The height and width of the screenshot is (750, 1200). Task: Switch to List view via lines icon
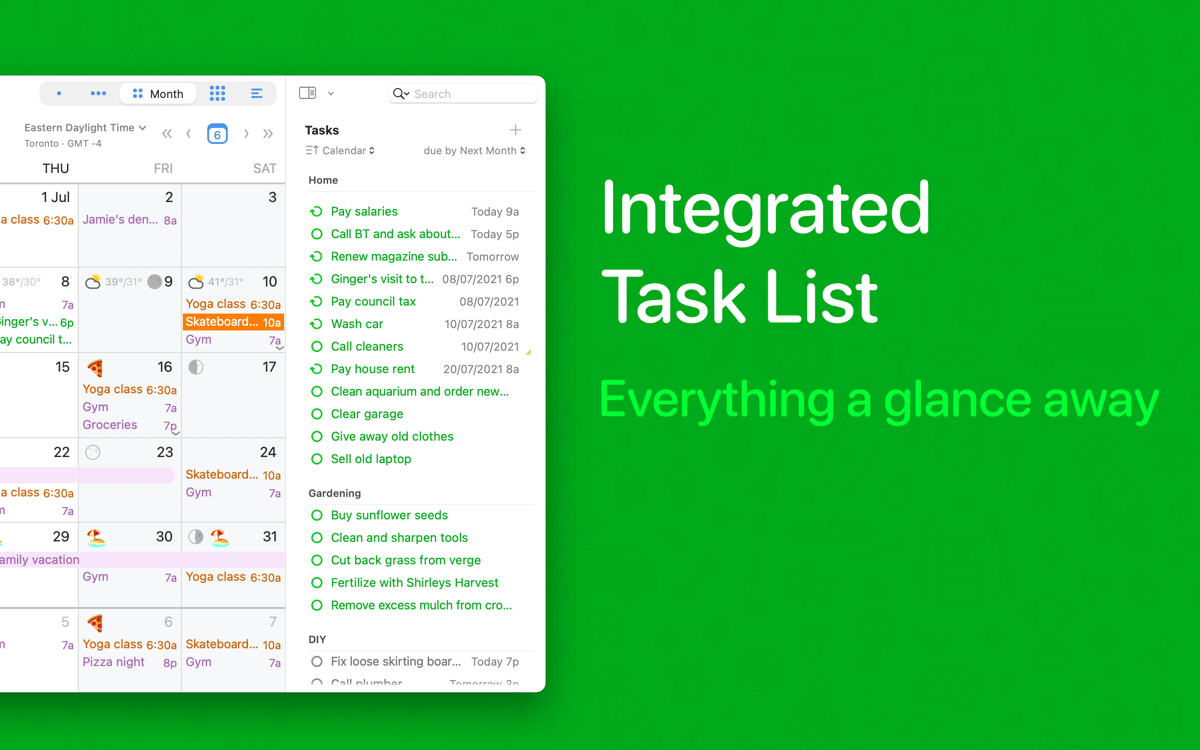coord(257,93)
